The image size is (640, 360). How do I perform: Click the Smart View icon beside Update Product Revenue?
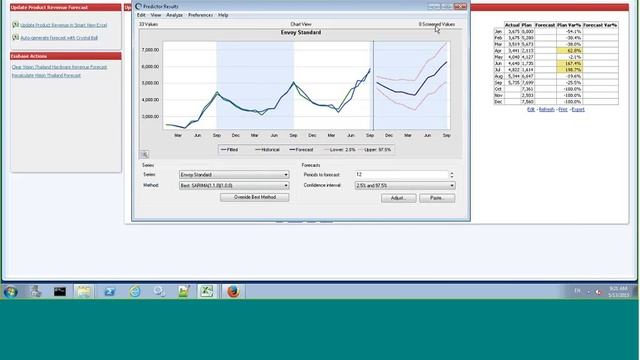16,24
